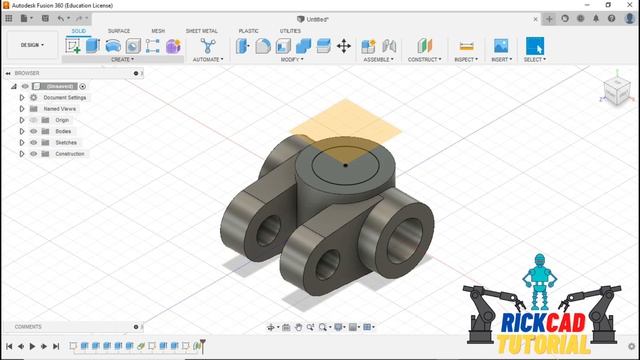Expand the Named Views node

click(x=22, y=109)
